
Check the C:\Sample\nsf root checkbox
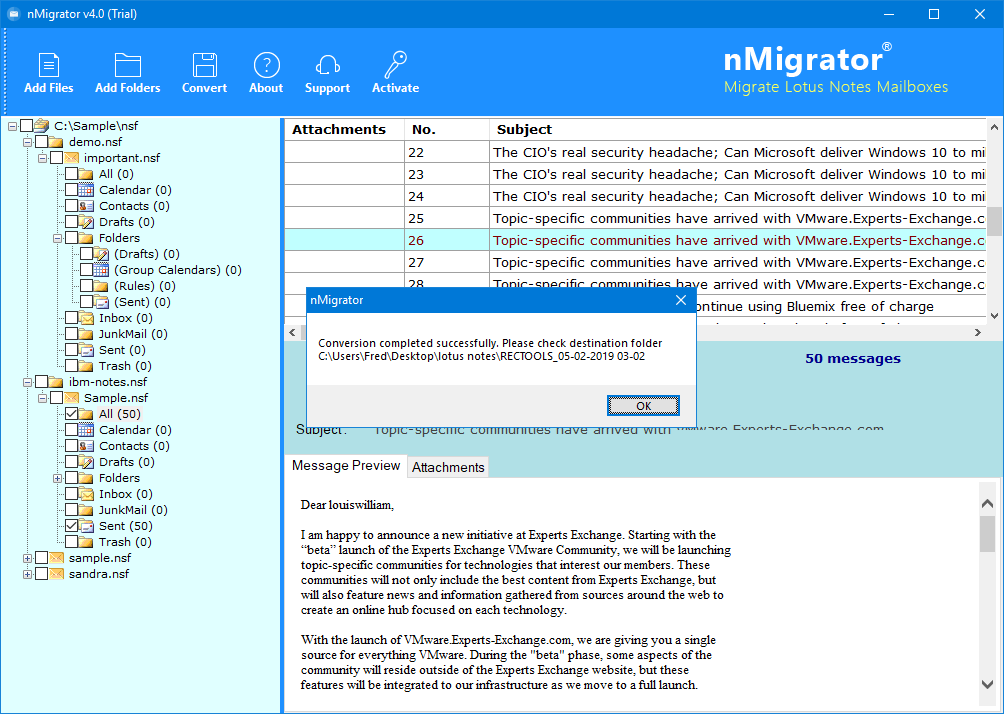pos(26,126)
